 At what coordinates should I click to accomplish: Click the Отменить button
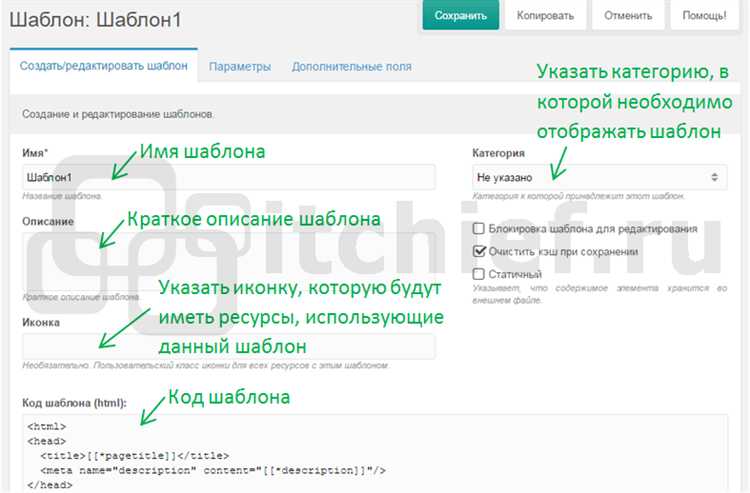[x=628, y=15]
